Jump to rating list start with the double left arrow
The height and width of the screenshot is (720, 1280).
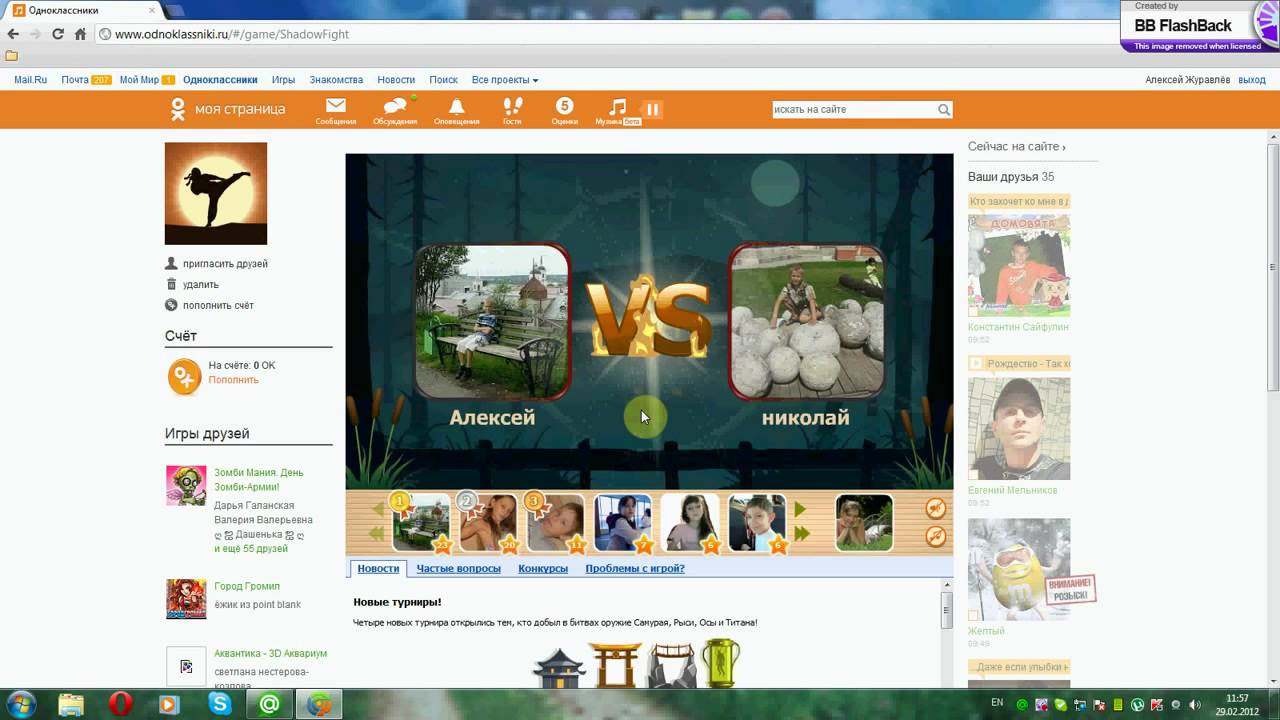(x=377, y=535)
